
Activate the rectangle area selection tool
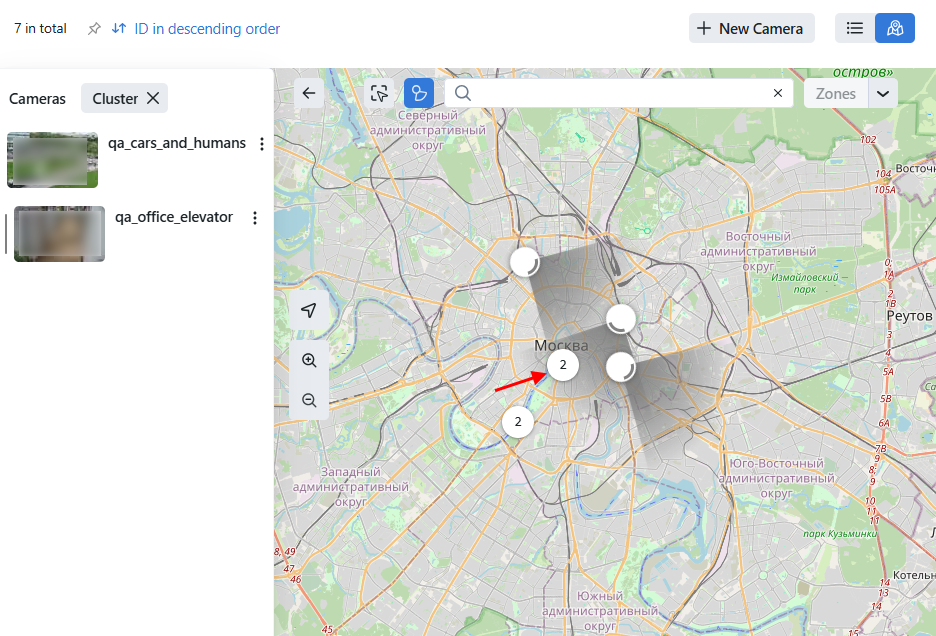tap(379, 93)
